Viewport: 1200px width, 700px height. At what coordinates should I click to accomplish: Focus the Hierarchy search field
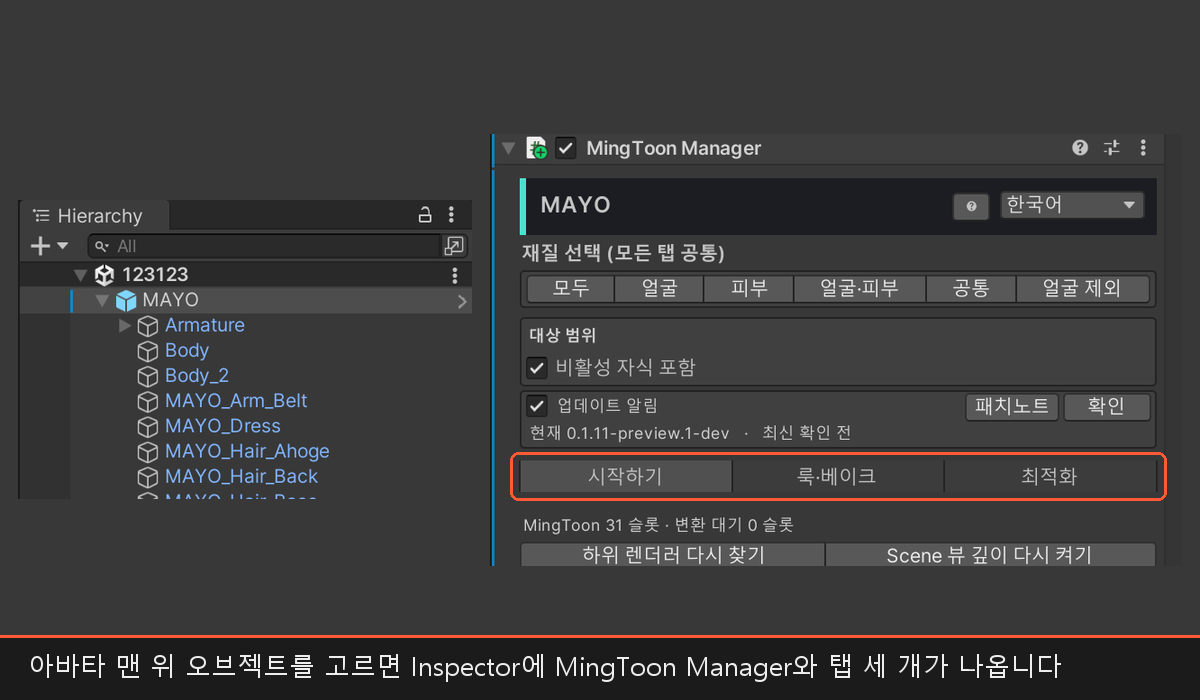(264, 246)
